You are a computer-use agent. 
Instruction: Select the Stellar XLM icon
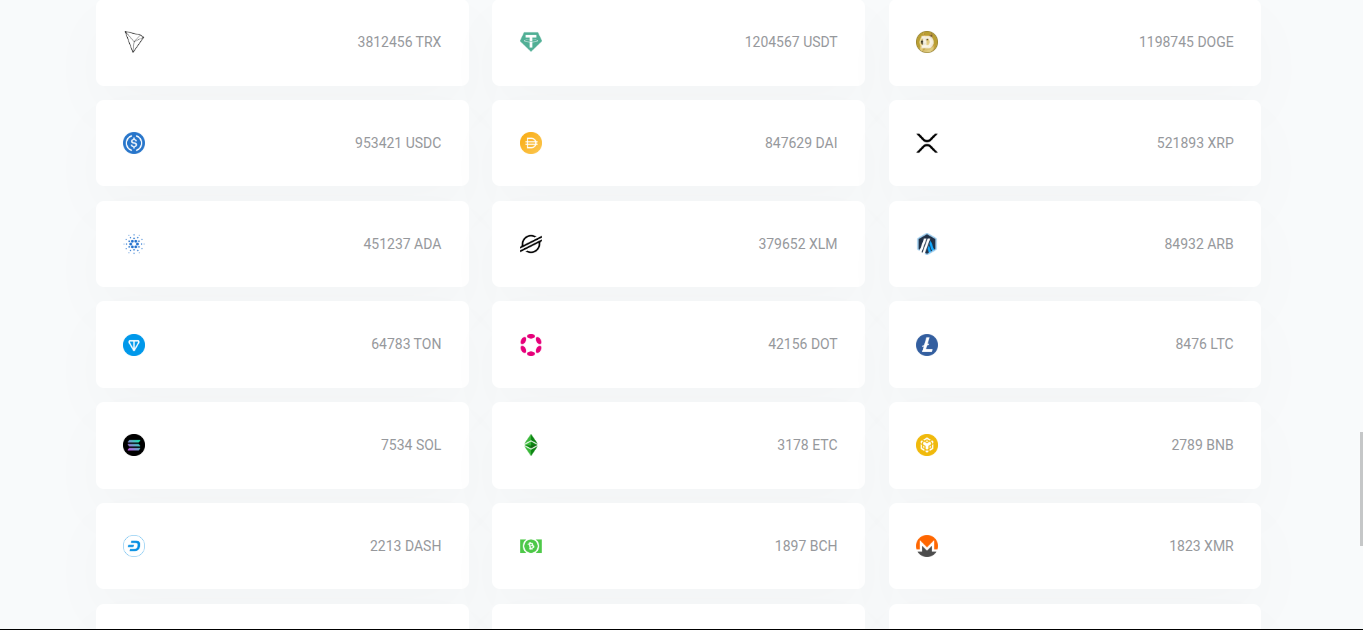(x=531, y=244)
